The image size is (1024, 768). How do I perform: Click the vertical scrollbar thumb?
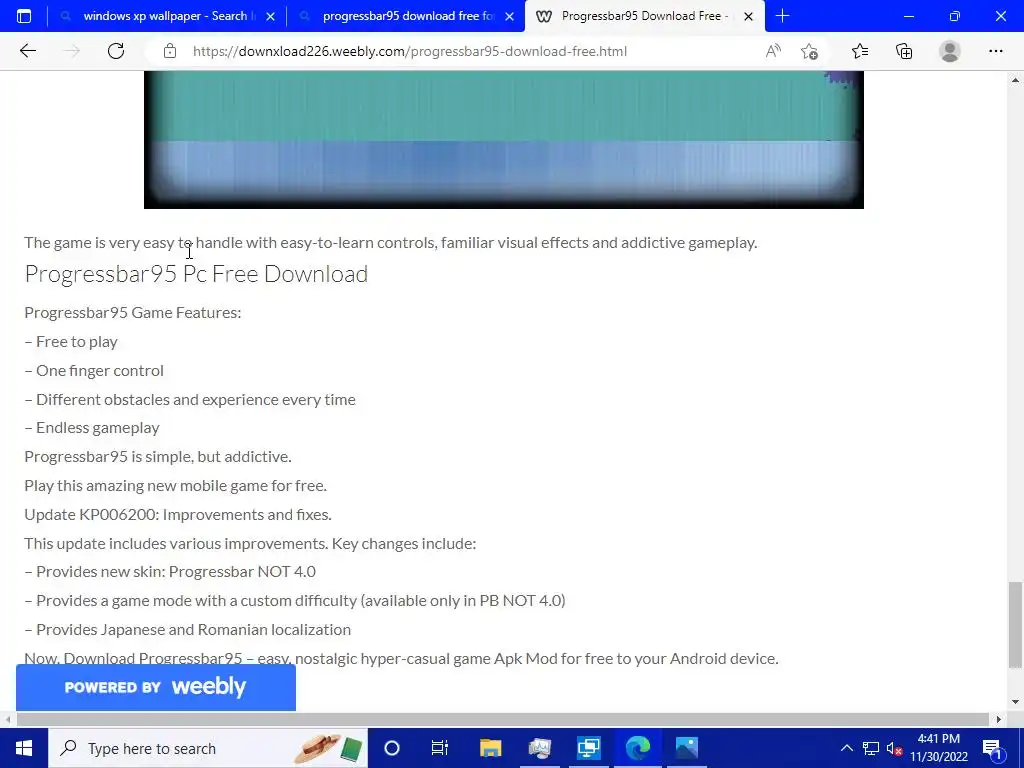(1015, 625)
